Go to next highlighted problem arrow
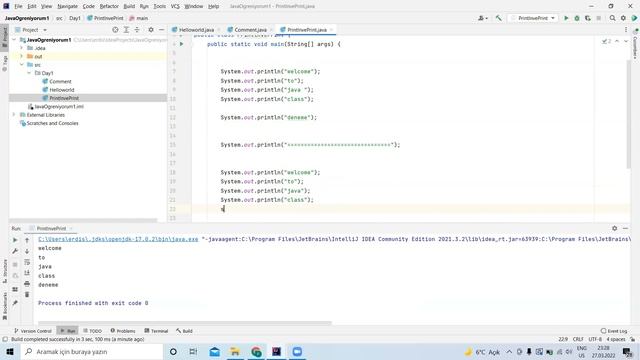Screen dimensions: 640x360 [626, 41]
